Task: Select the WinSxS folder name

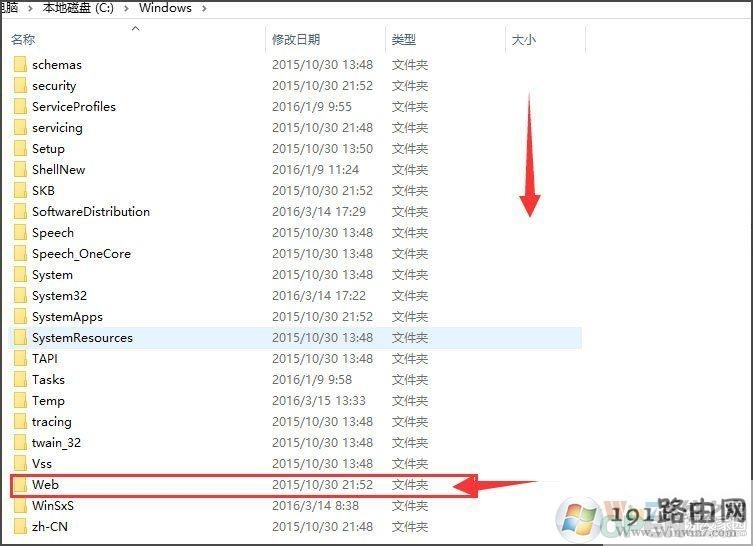Action: [53, 506]
